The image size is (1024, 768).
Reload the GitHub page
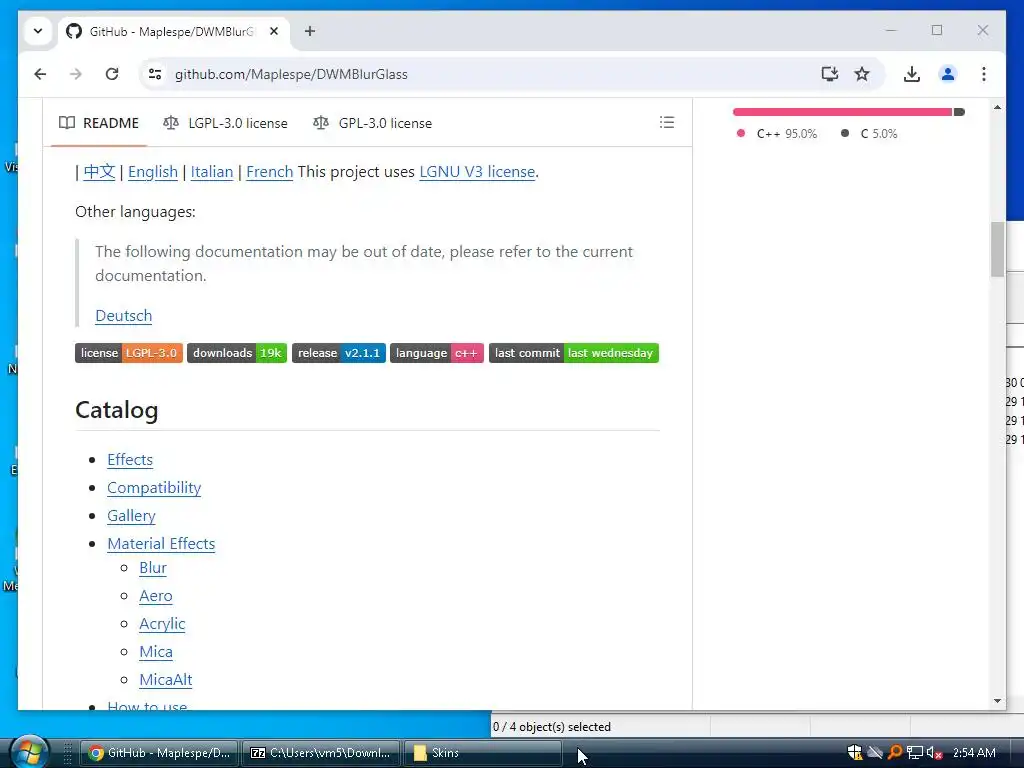point(112,74)
